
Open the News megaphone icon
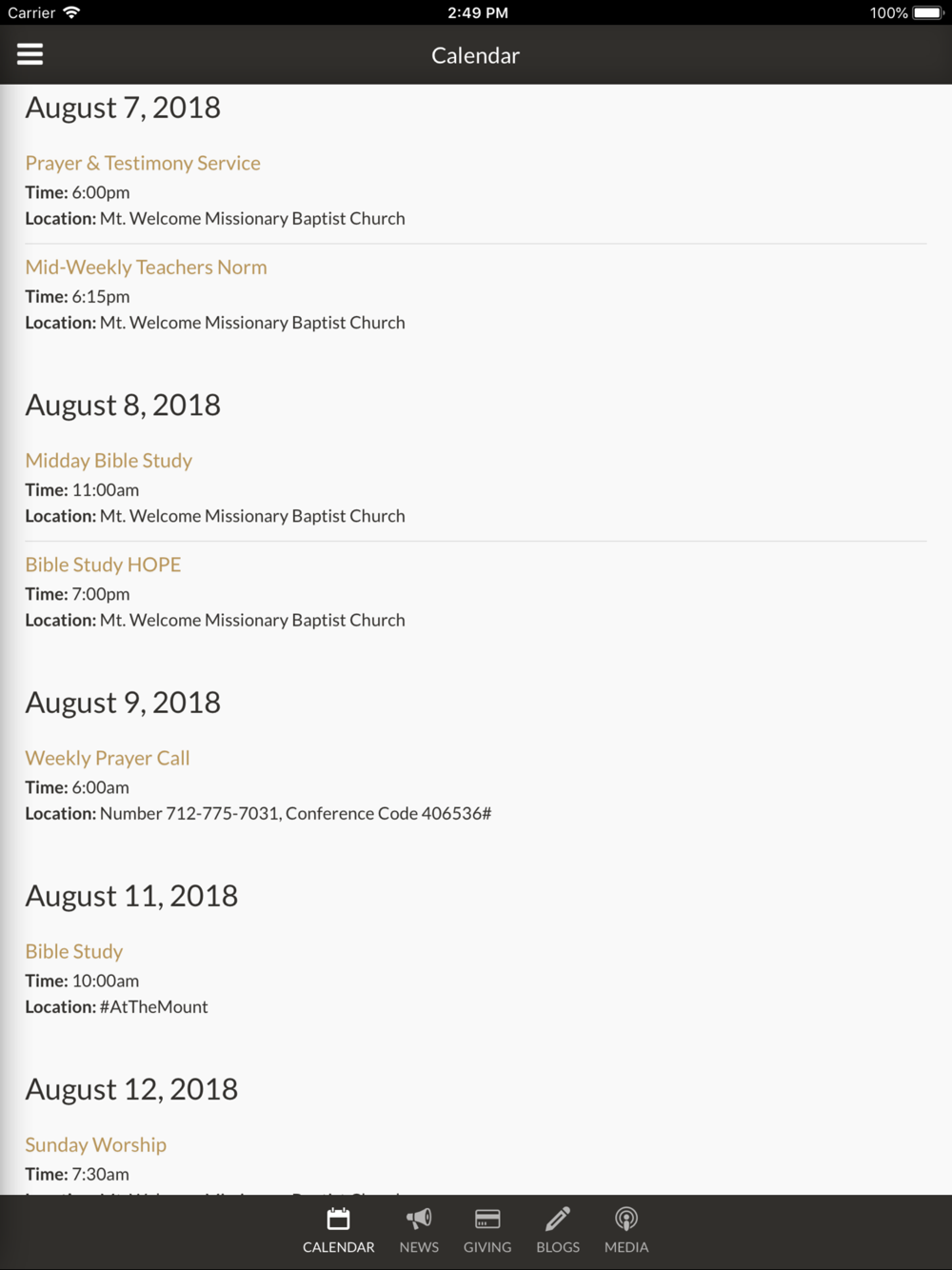[x=419, y=1219]
